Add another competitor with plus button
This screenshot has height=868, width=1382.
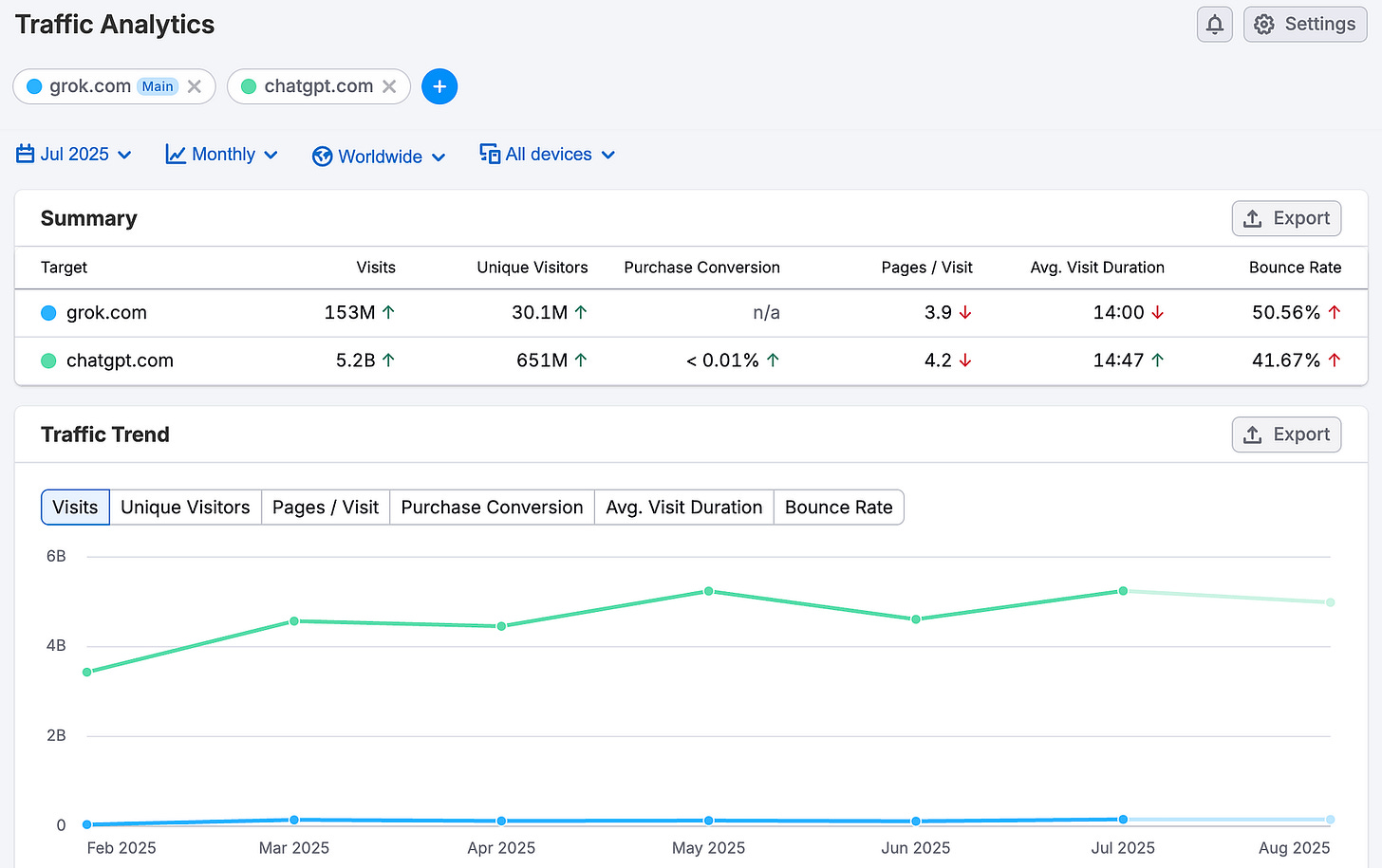pos(439,86)
